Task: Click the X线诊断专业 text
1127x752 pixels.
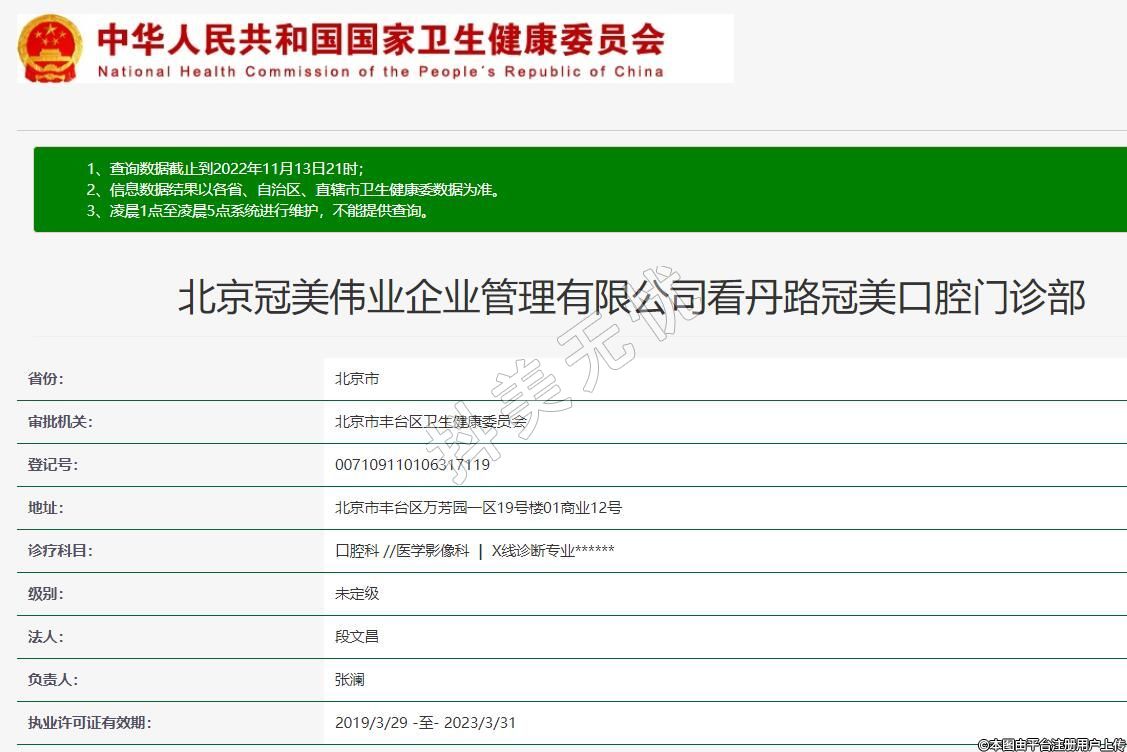Action: 553,551
